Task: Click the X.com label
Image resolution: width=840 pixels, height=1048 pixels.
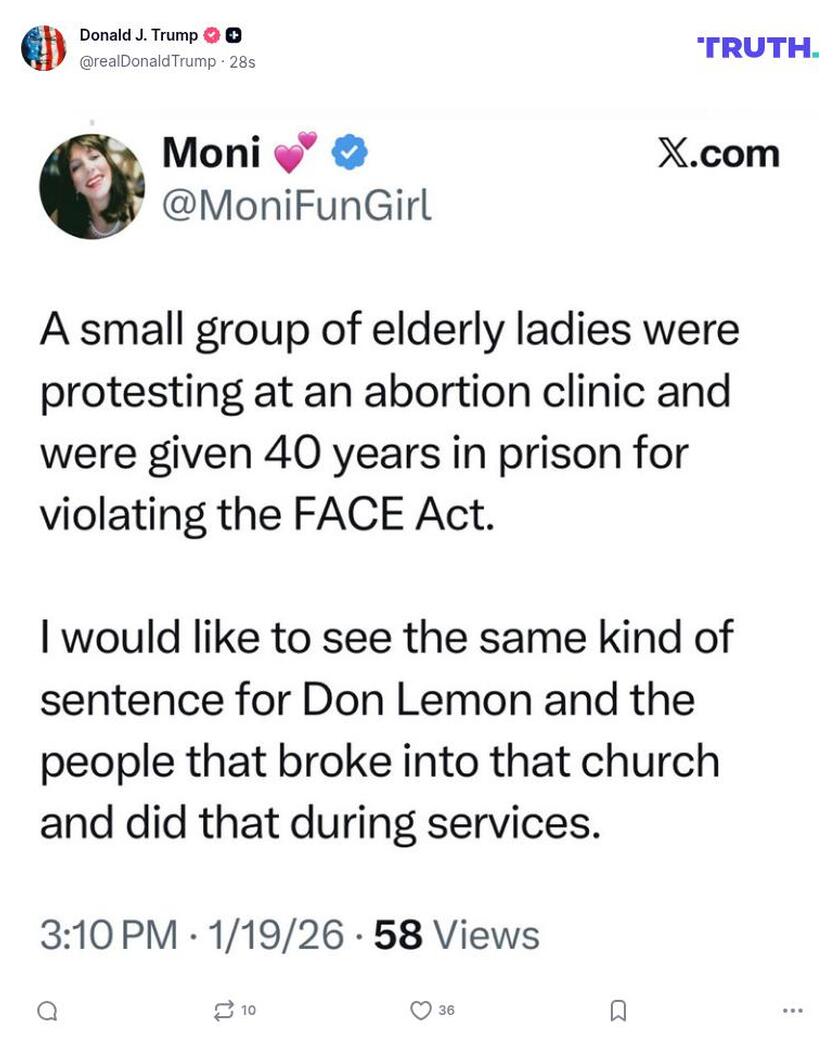Action: (x=718, y=154)
